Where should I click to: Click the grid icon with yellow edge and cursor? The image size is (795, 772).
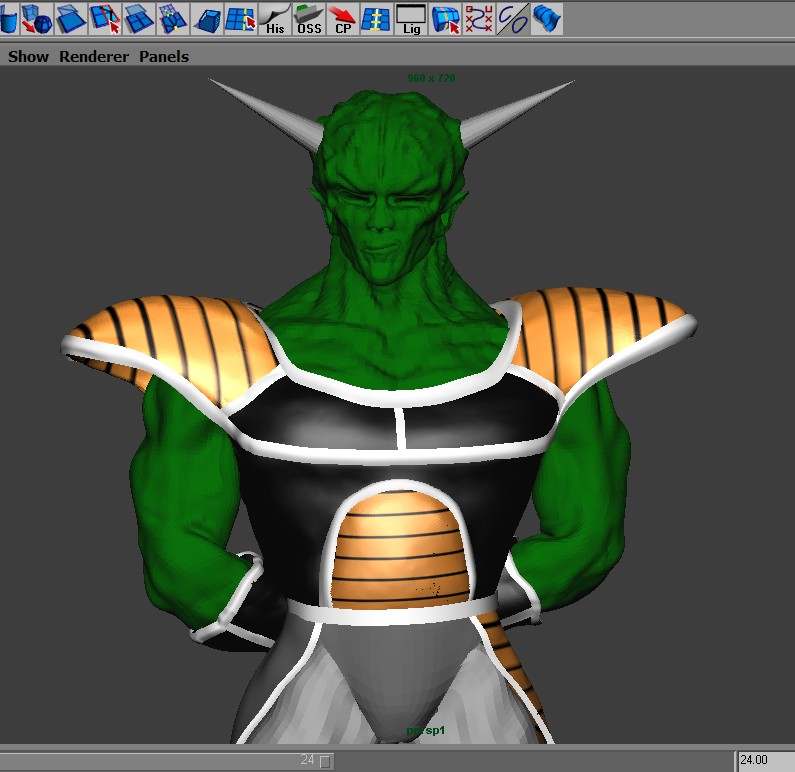click(x=241, y=19)
